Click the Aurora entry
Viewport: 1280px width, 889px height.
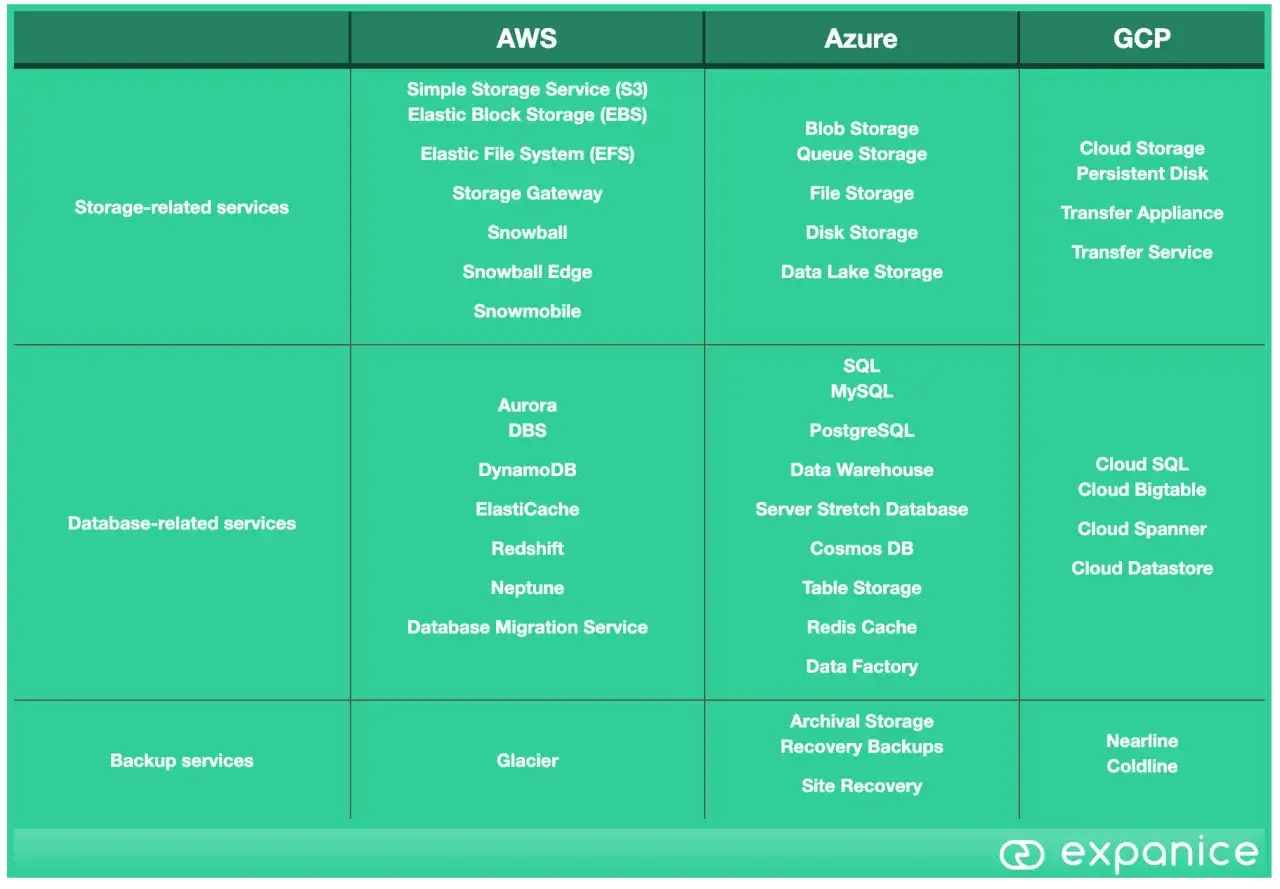click(527, 405)
